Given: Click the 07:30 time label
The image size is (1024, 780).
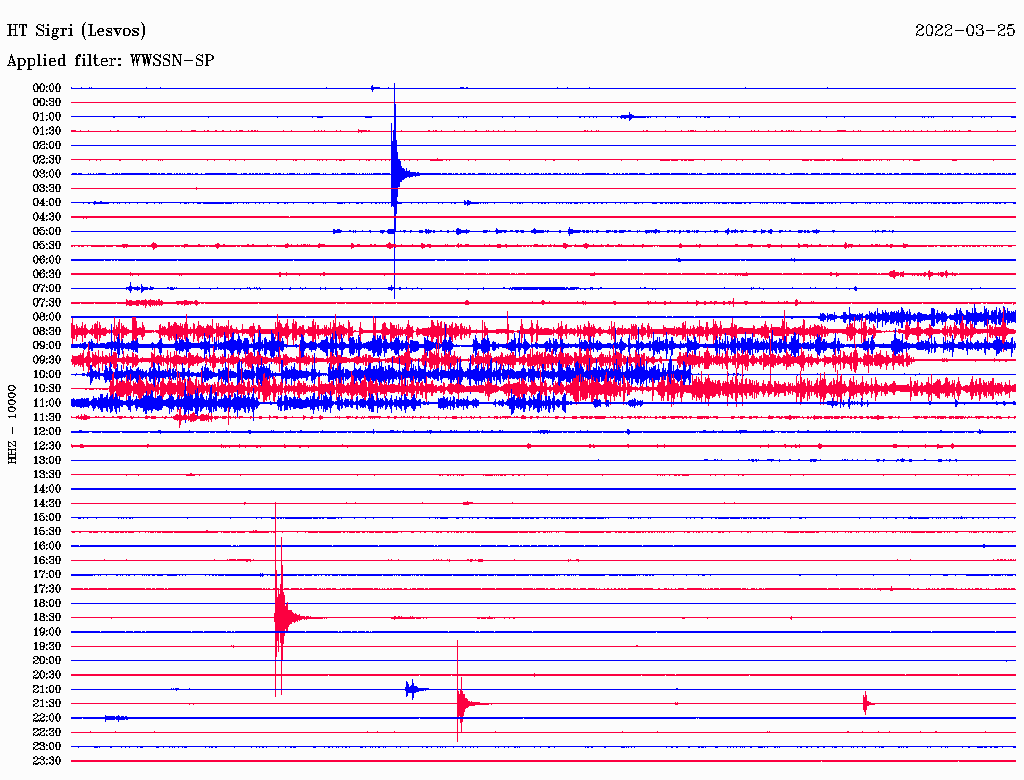Looking at the screenshot, I should pyautogui.click(x=47, y=303).
